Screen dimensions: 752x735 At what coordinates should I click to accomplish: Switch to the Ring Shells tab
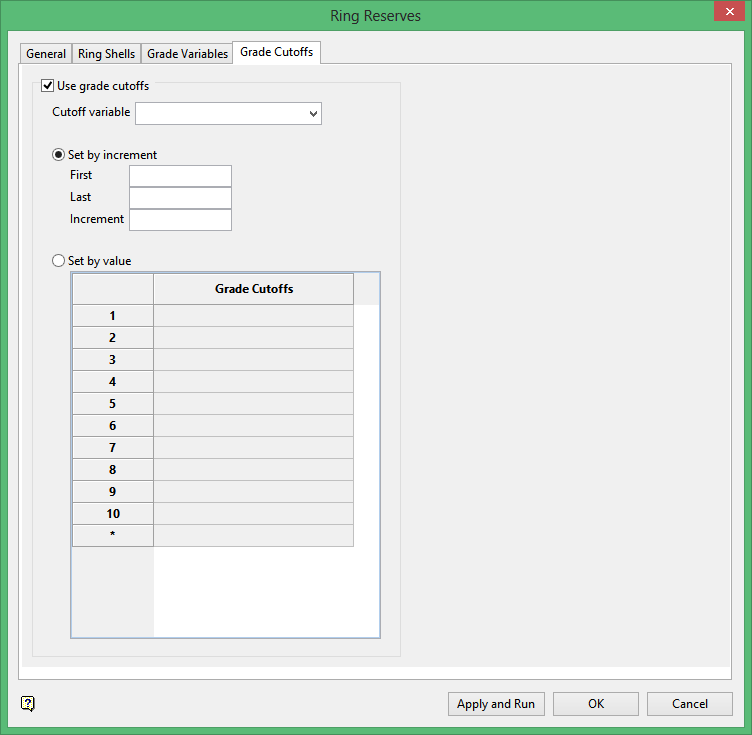[106, 54]
